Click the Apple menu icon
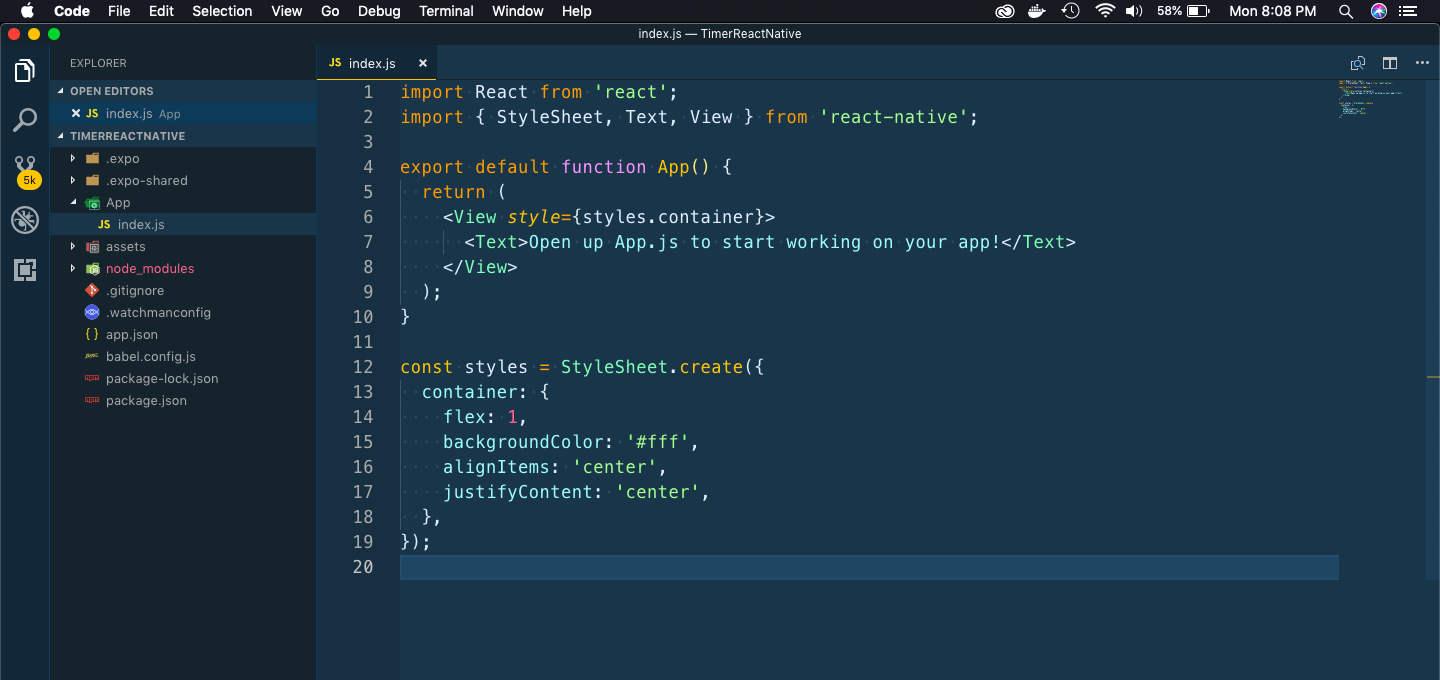 click(27, 11)
